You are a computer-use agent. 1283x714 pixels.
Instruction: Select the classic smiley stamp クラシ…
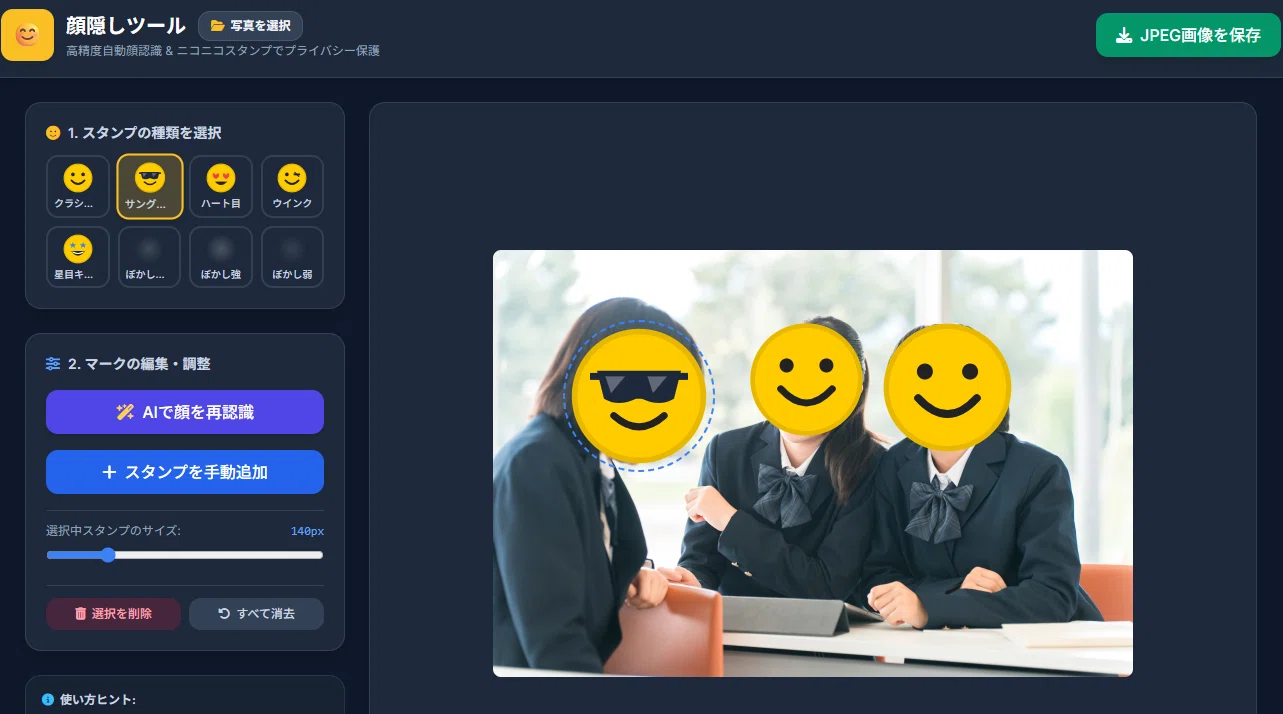tap(78, 187)
